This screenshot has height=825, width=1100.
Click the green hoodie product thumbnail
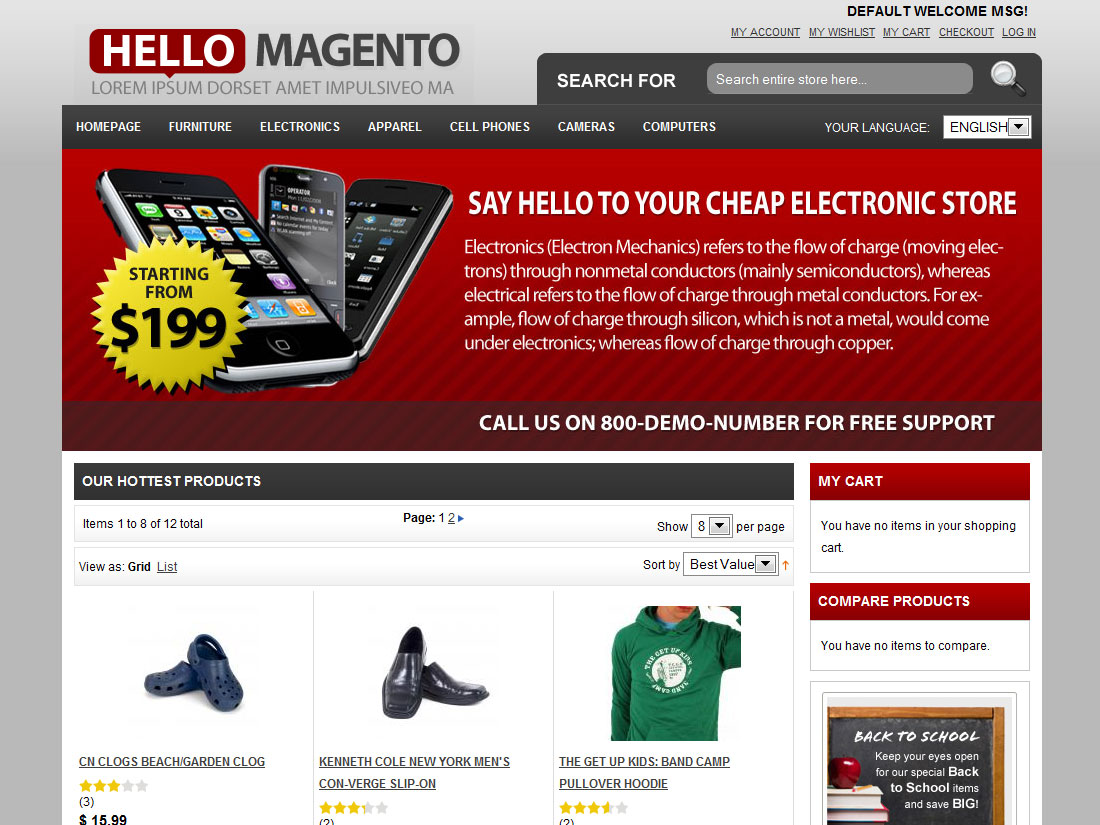(x=676, y=673)
